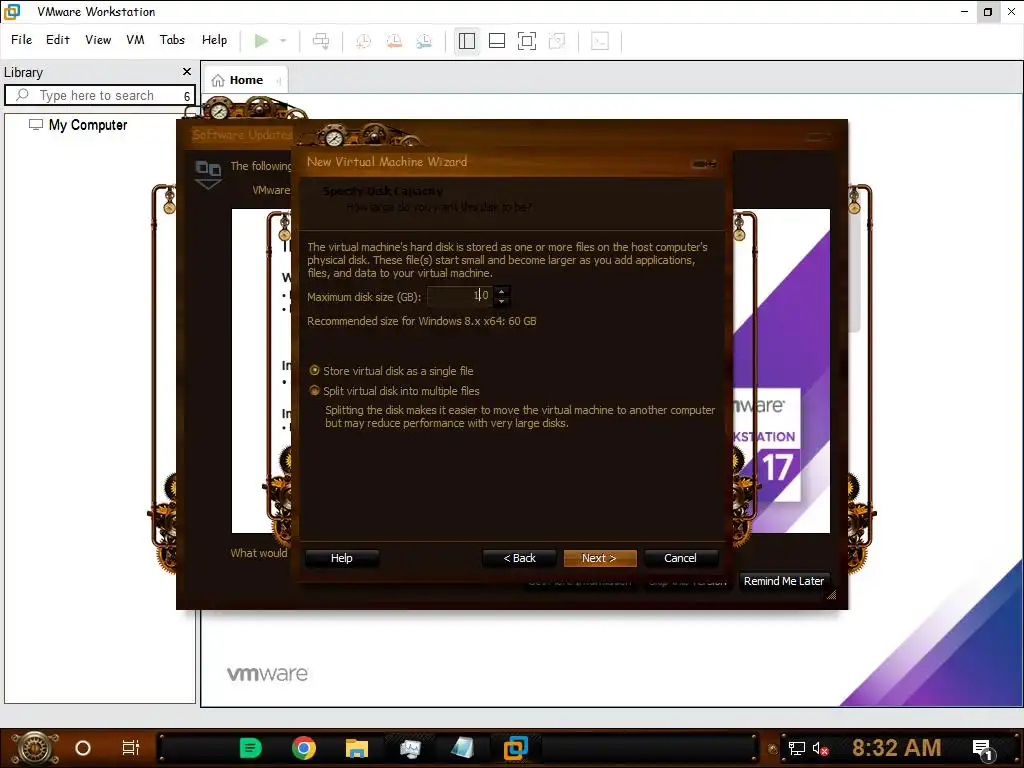Click the muted volume tray icon

click(821, 748)
